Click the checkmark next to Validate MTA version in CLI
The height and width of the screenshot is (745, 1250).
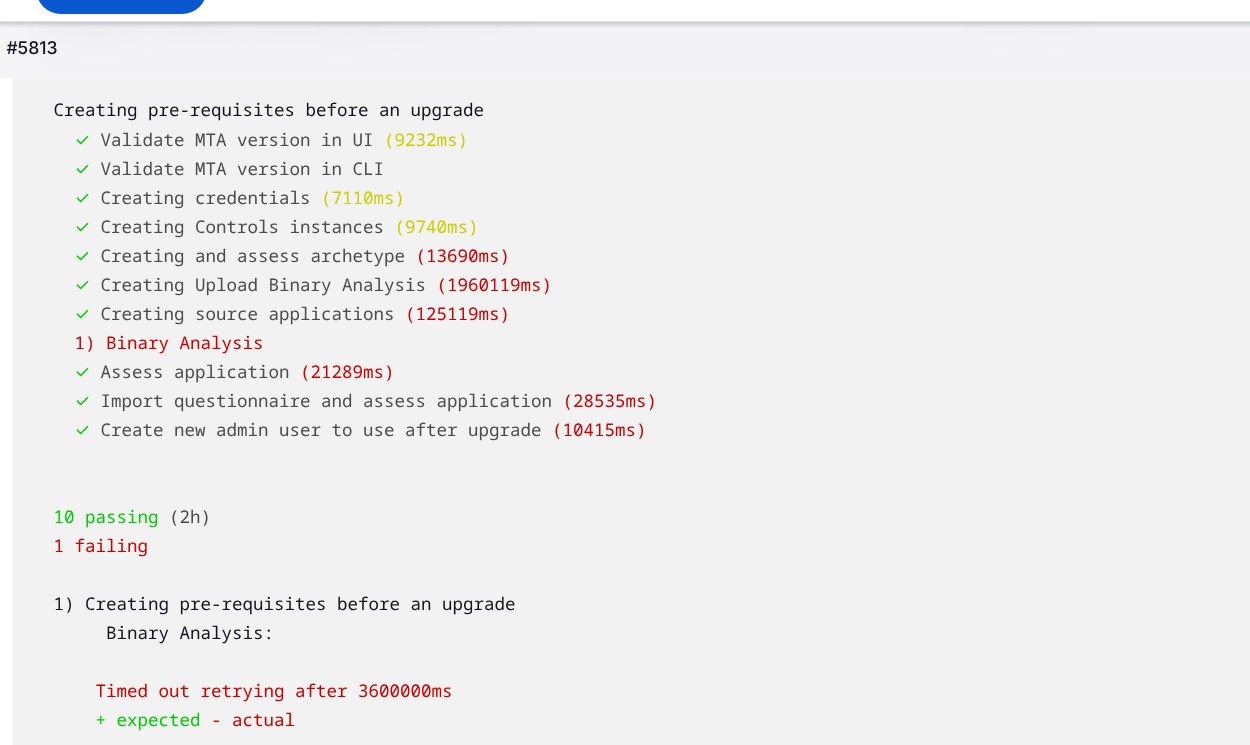(x=82, y=170)
